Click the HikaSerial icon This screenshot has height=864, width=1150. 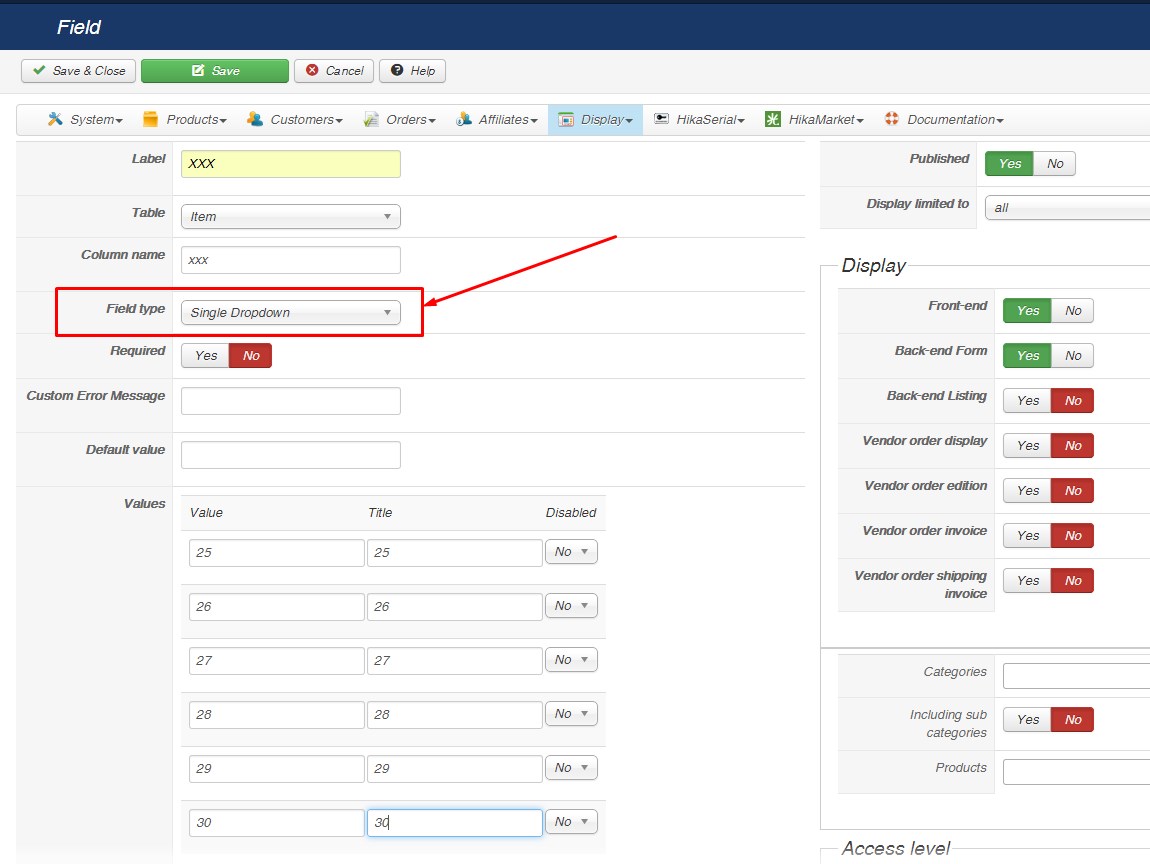click(x=662, y=119)
